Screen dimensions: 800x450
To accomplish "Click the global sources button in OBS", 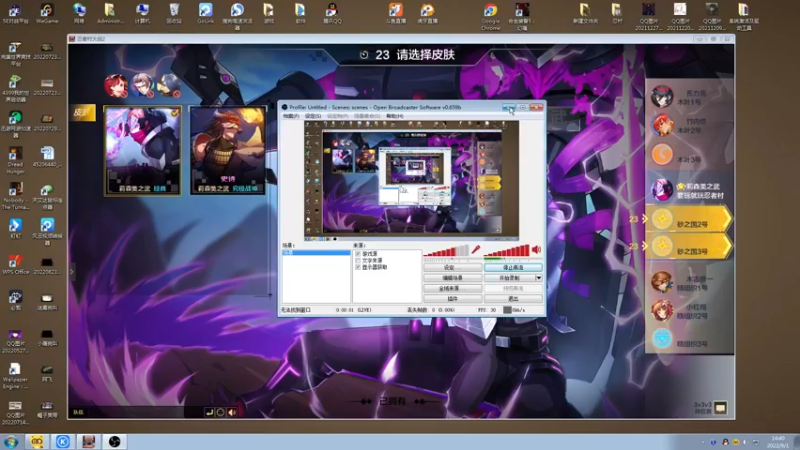I will click(x=452, y=288).
